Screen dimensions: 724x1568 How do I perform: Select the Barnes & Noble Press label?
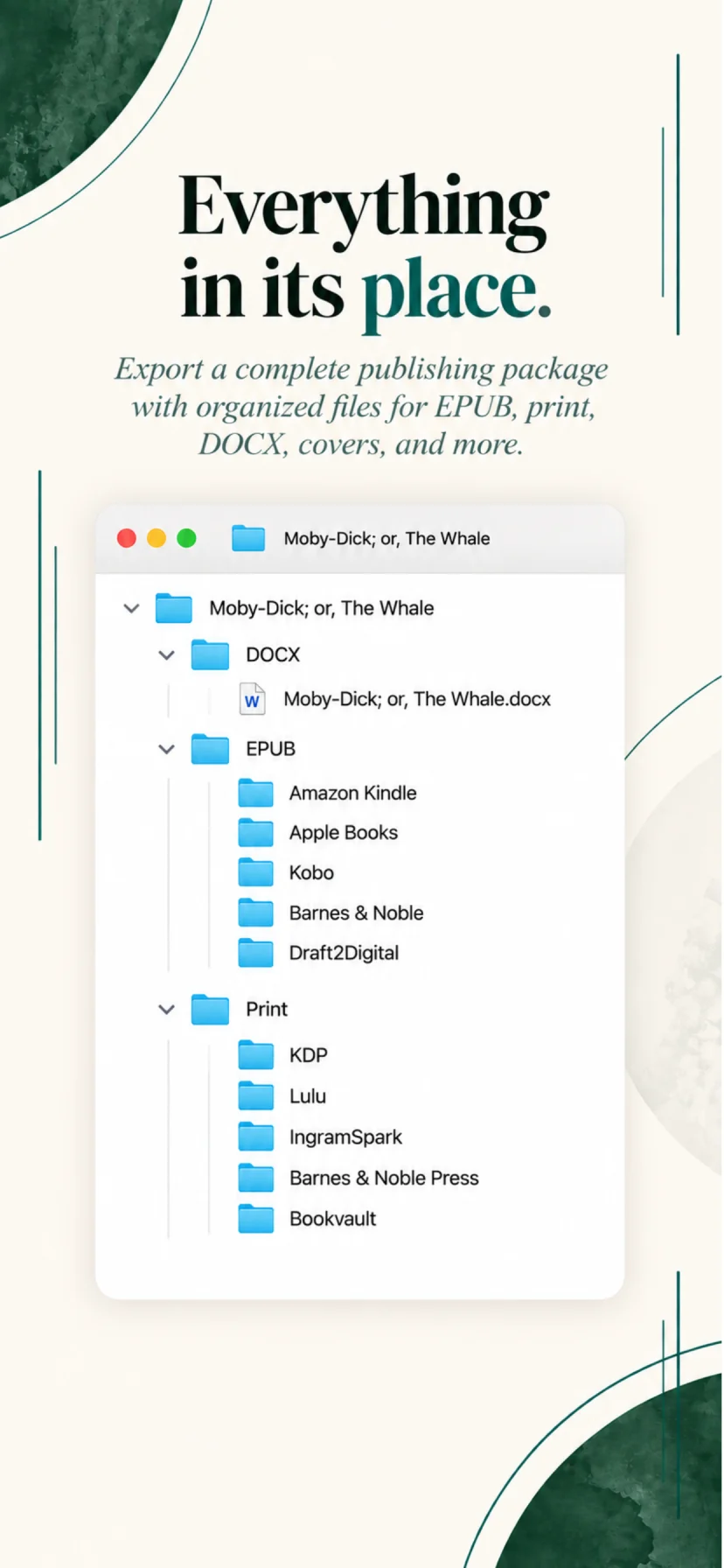click(385, 1178)
